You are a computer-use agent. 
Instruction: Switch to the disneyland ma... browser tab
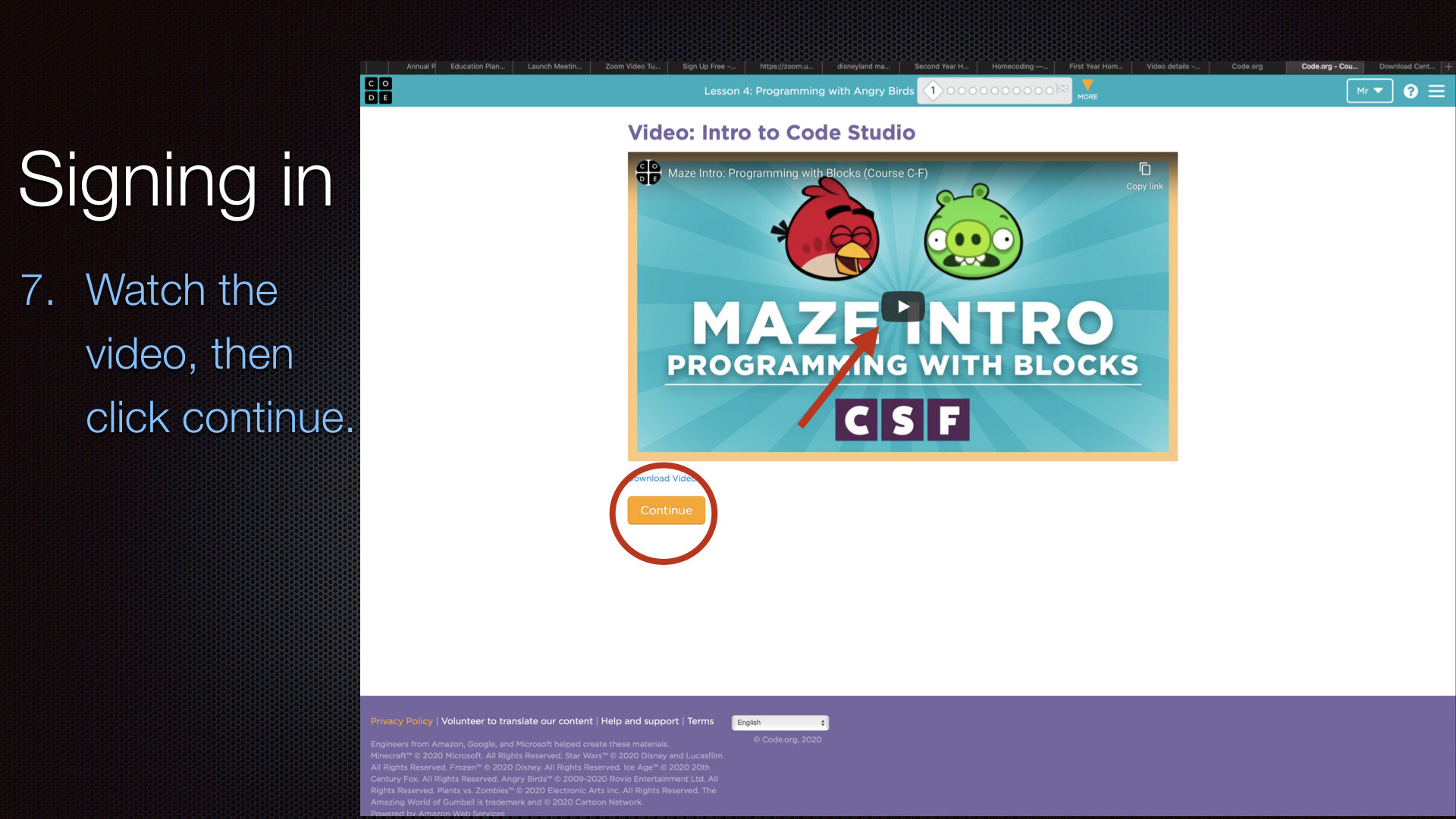863,67
